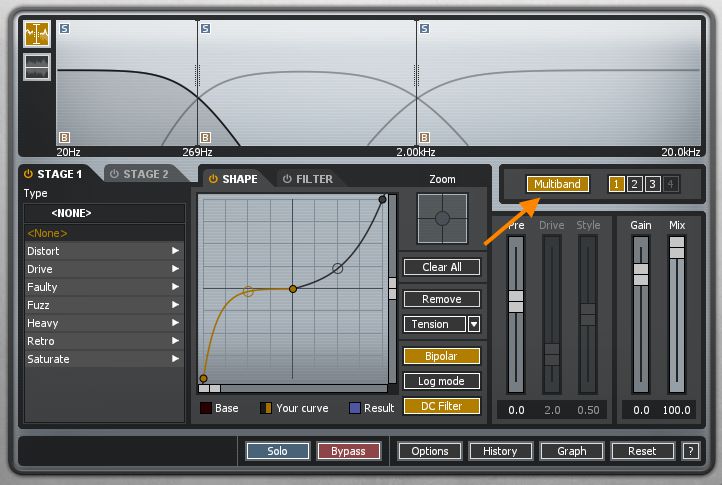Click the Remove button
722x485 pixels.
point(442,299)
